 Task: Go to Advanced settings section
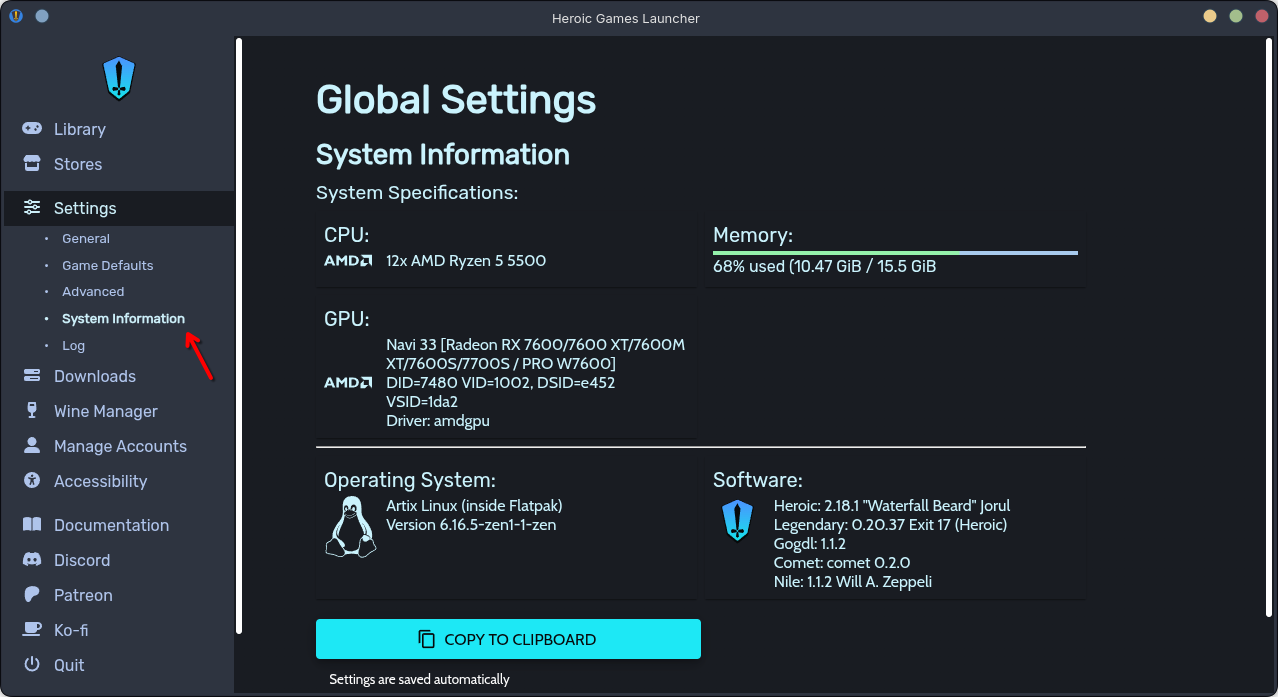[x=93, y=292]
